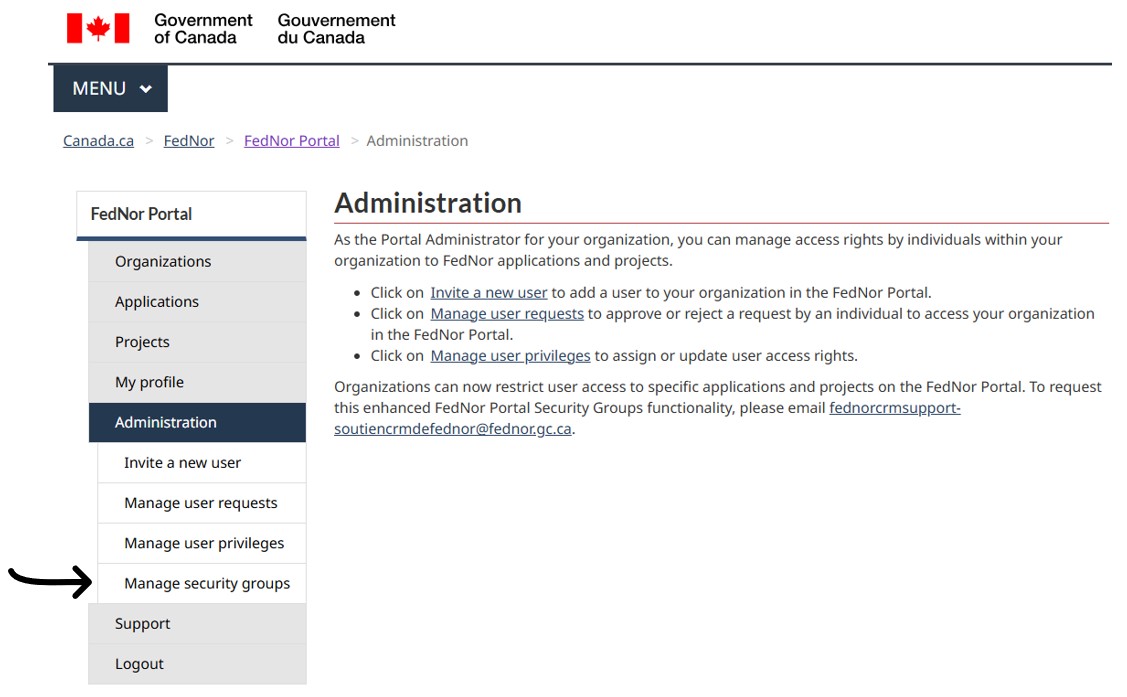Open Manage user requests in sidebar
Screen dimensions: 1127x697
(202, 503)
